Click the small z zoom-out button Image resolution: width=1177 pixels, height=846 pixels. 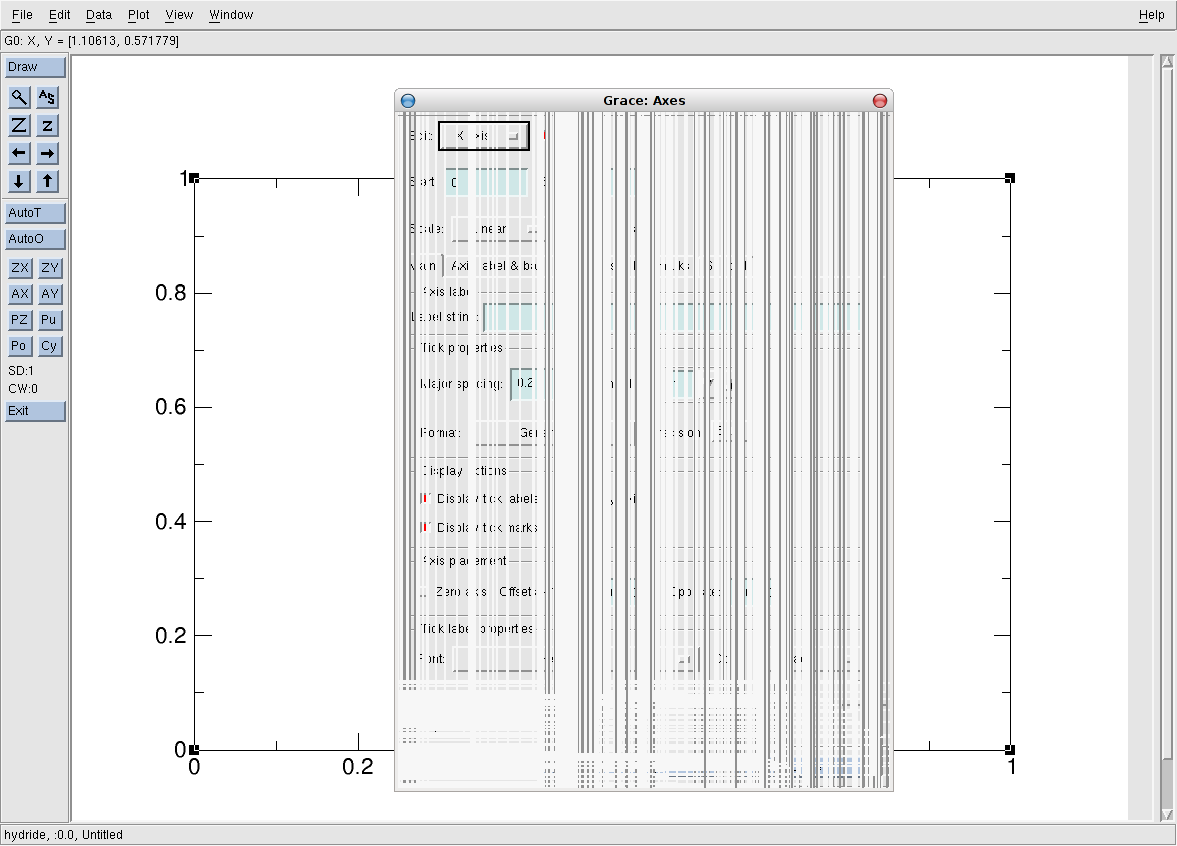click(x=48, y=125)
